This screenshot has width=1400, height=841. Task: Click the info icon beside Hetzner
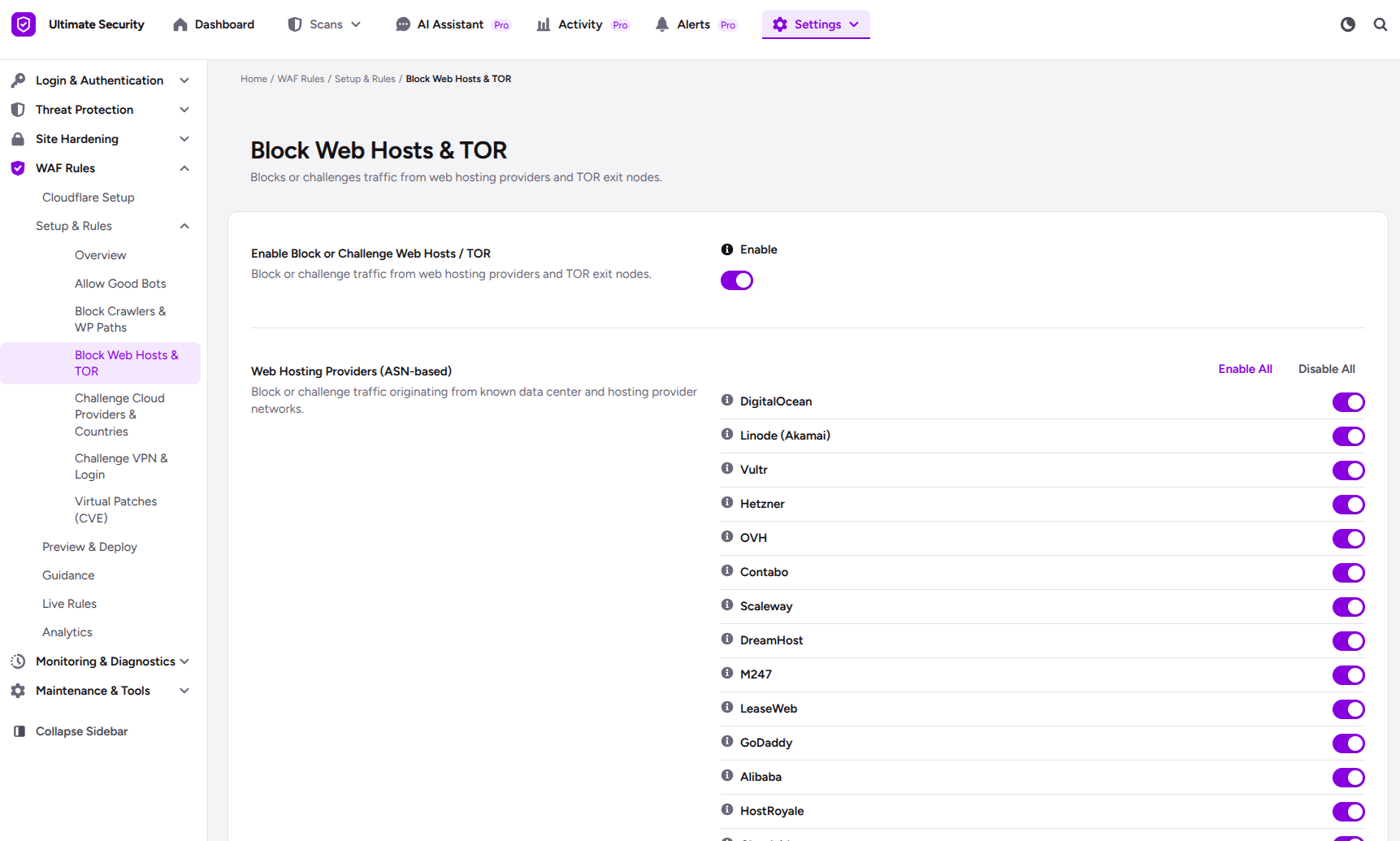pyautogui.click(x=727, y=502)
